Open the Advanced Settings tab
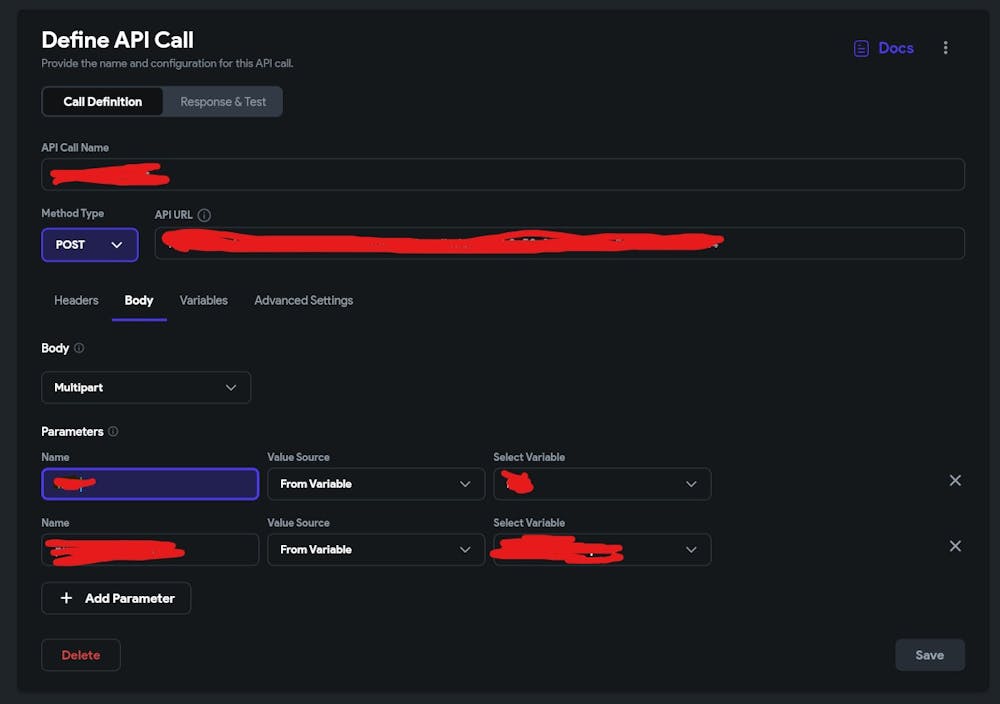Screen dimensions: 1000x704 click(303, 300)
